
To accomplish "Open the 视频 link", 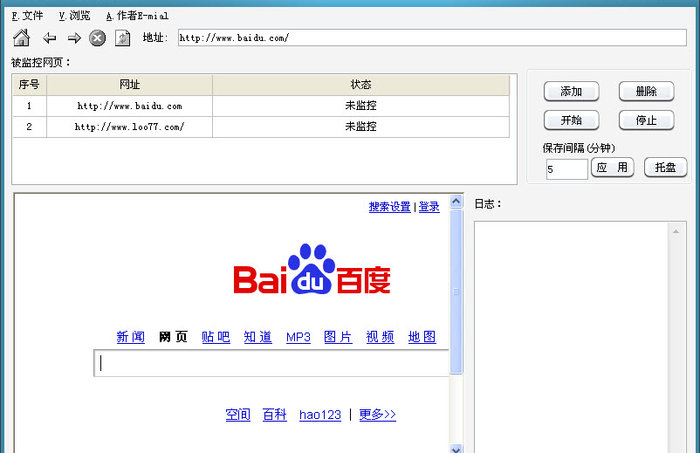I will point(380,337).
